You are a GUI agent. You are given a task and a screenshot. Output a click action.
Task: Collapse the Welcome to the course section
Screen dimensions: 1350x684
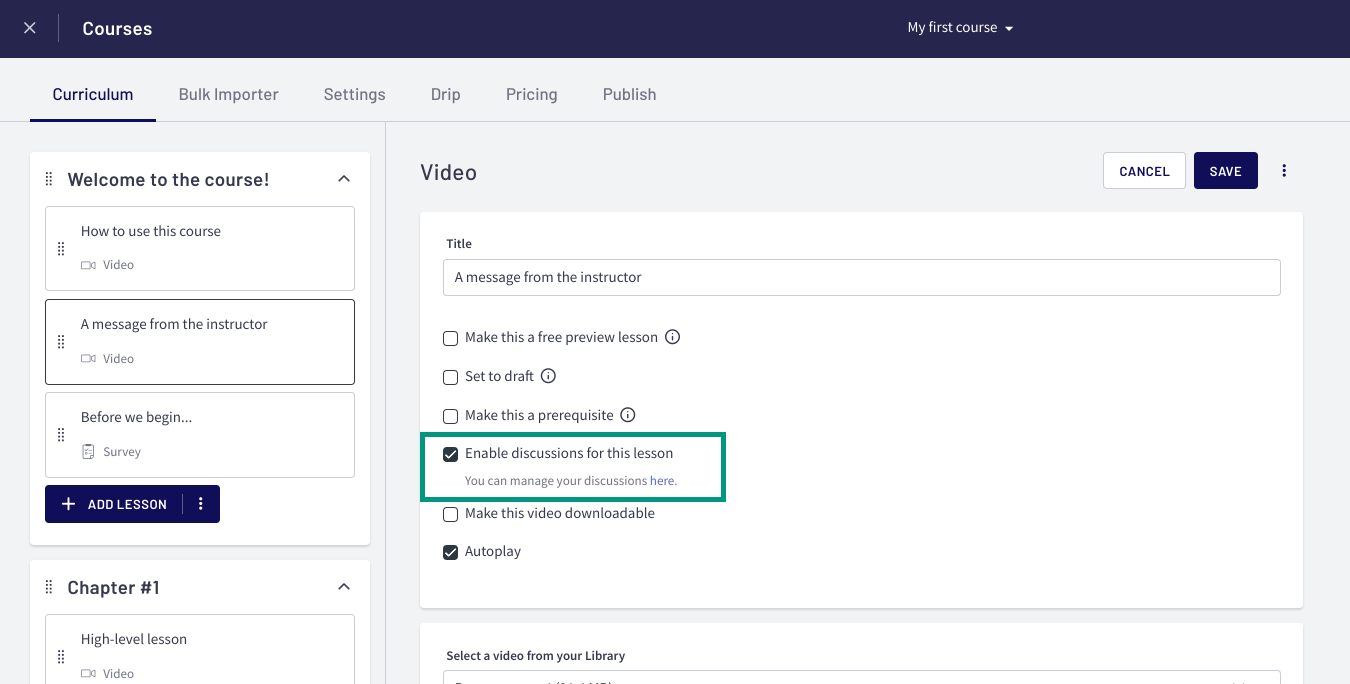[344, 179]
